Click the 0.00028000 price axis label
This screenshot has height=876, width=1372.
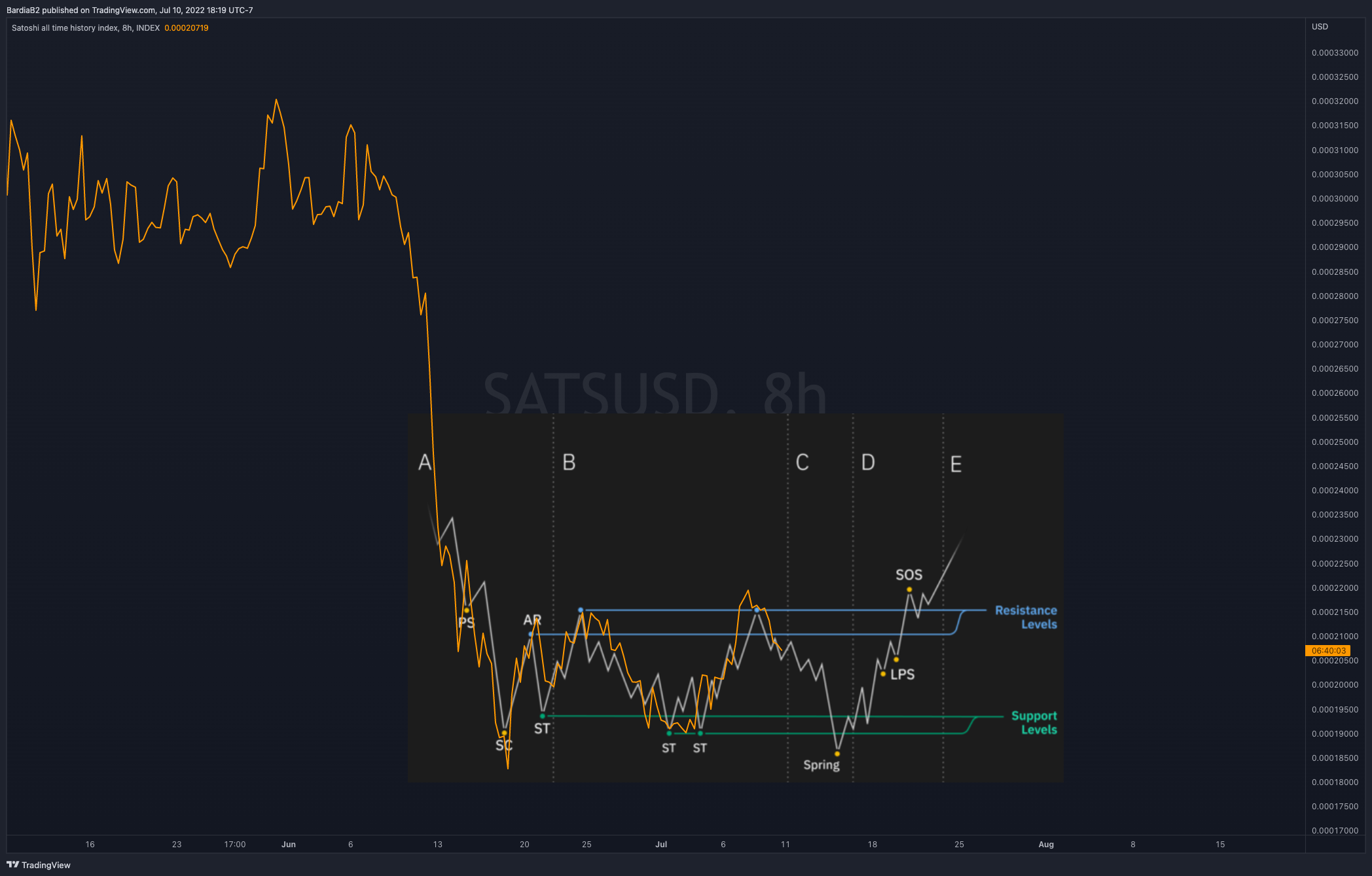tap(1335, 296)
